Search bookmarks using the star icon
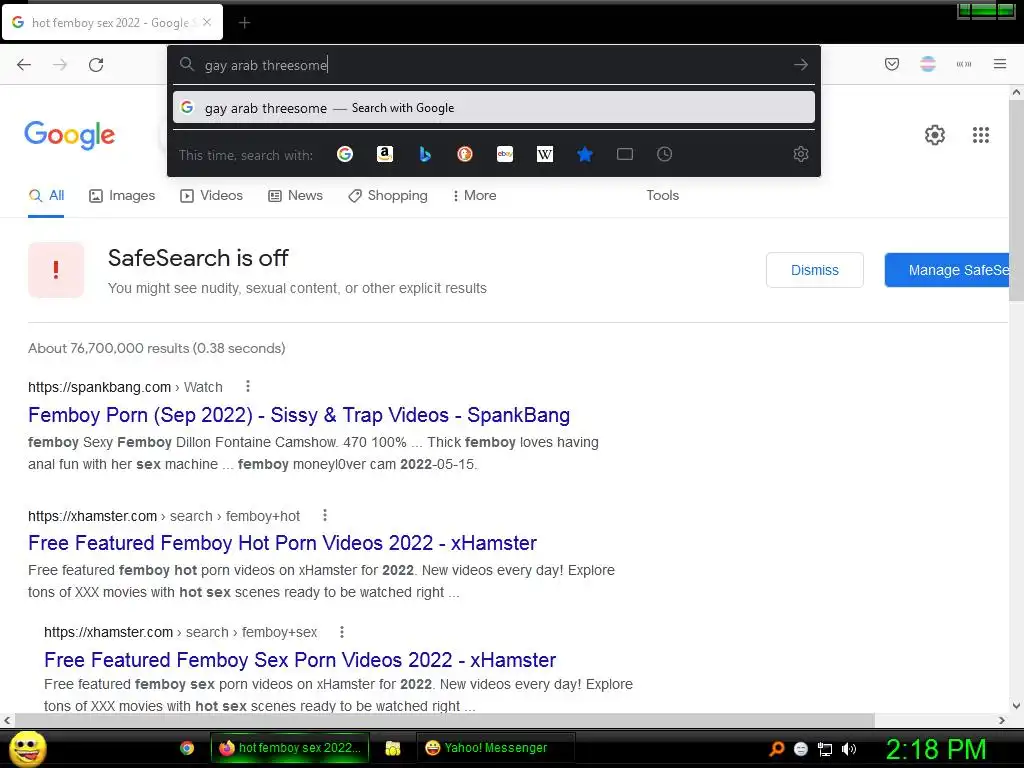This screenshot has height=768, width=1024. 584,154
